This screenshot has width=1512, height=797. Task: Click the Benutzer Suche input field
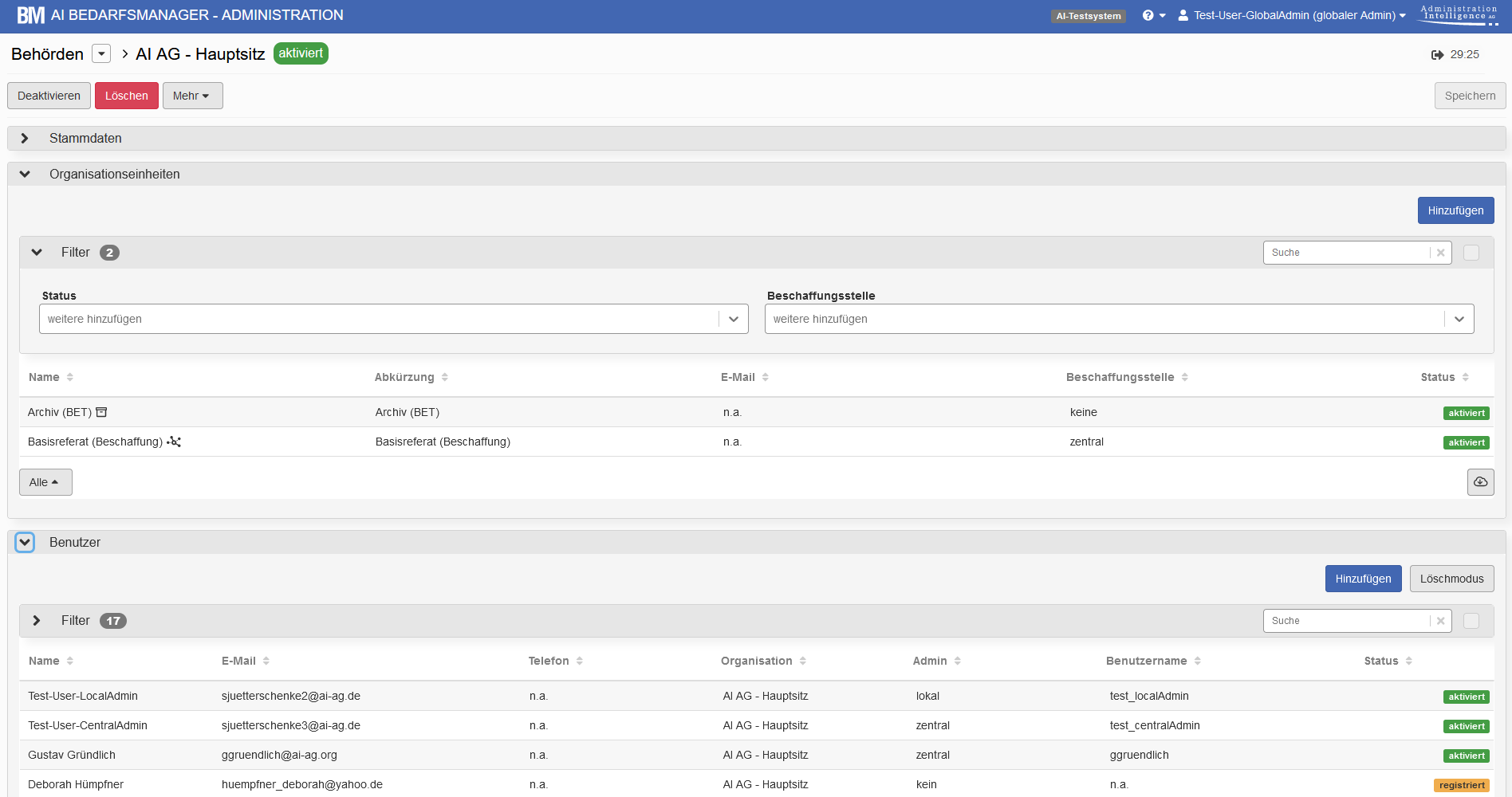click(x=1346, y=621)
